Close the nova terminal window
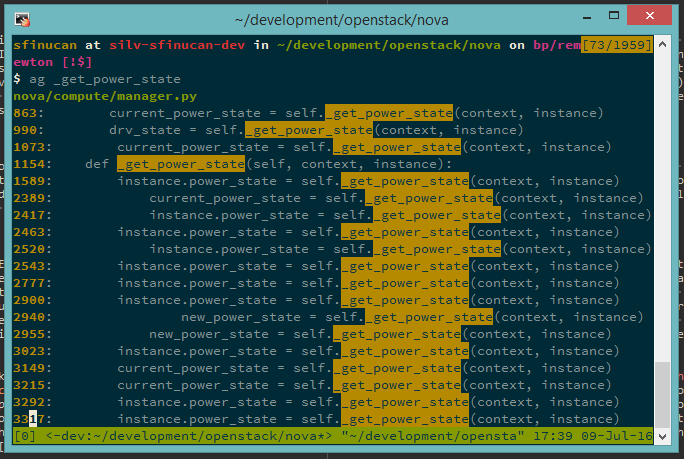This screenshot has height=459, width=684. (650, 16)
